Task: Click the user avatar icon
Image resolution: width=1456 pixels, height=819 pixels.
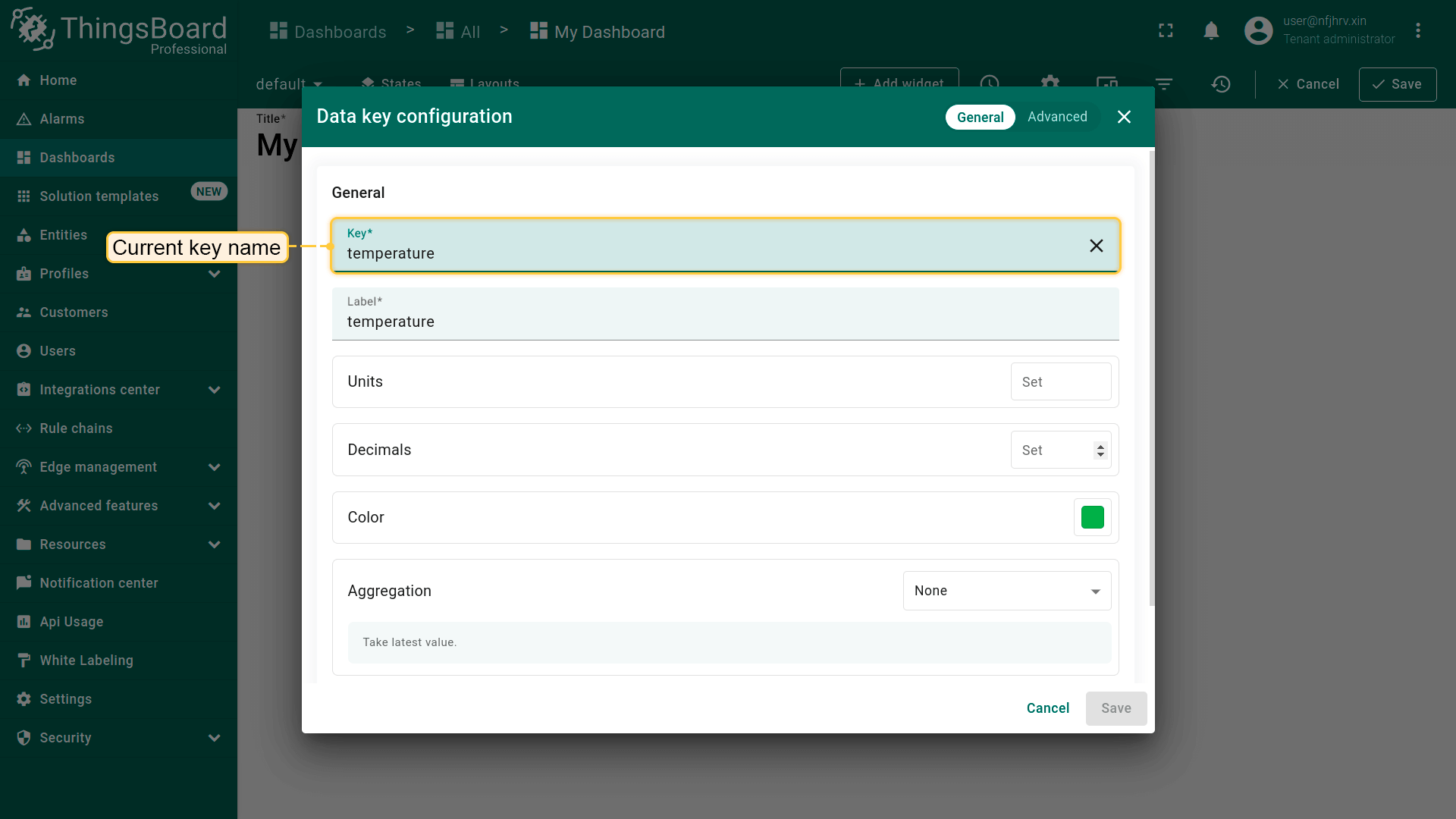Action: tap(1258, 31)
